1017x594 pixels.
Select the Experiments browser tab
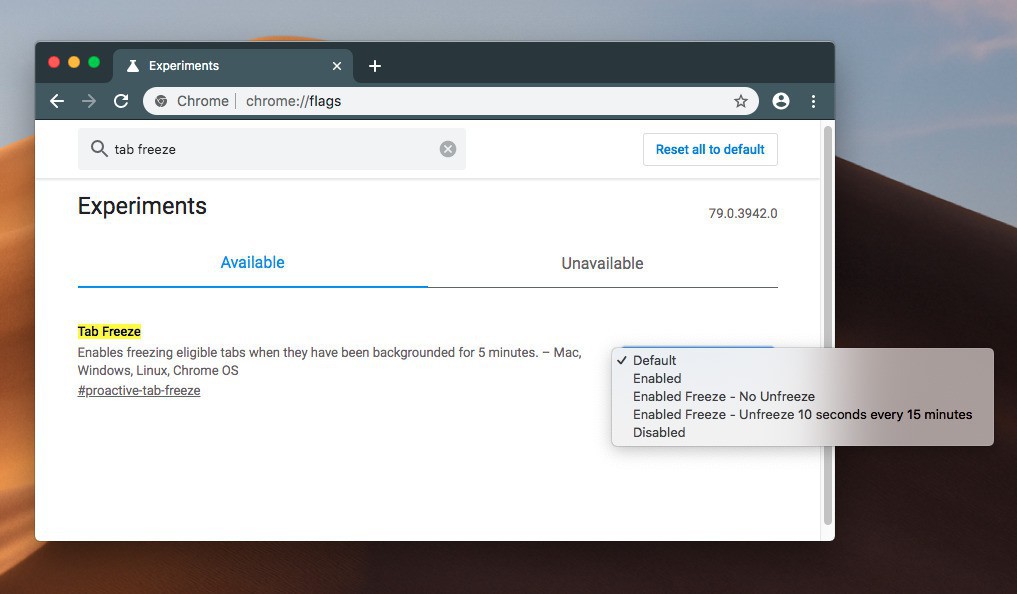point(233,66)
